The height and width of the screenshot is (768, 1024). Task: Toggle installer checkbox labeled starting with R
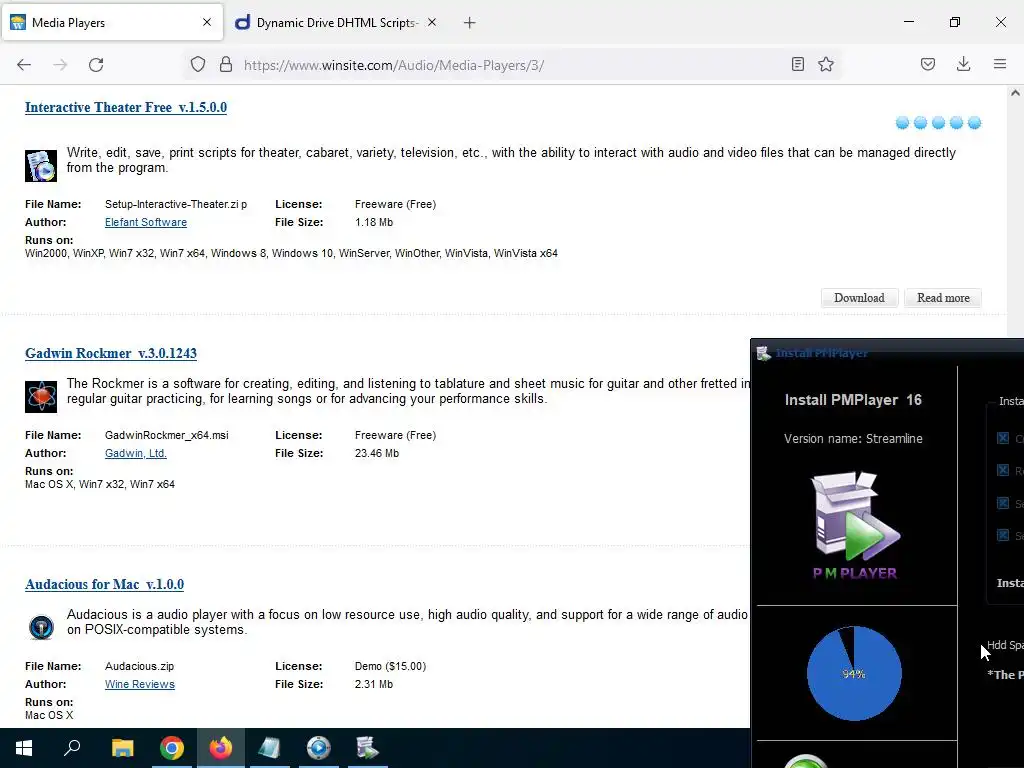[x=1003, y=470]
